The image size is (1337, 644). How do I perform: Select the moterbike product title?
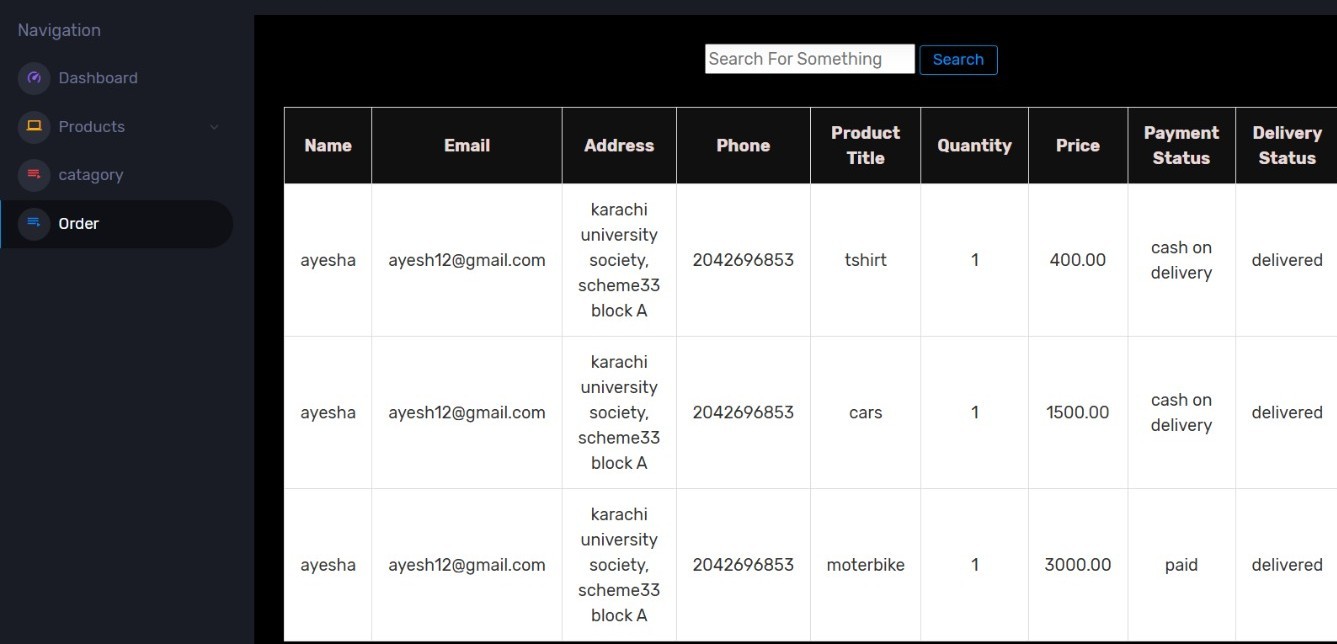pos(865,565)
